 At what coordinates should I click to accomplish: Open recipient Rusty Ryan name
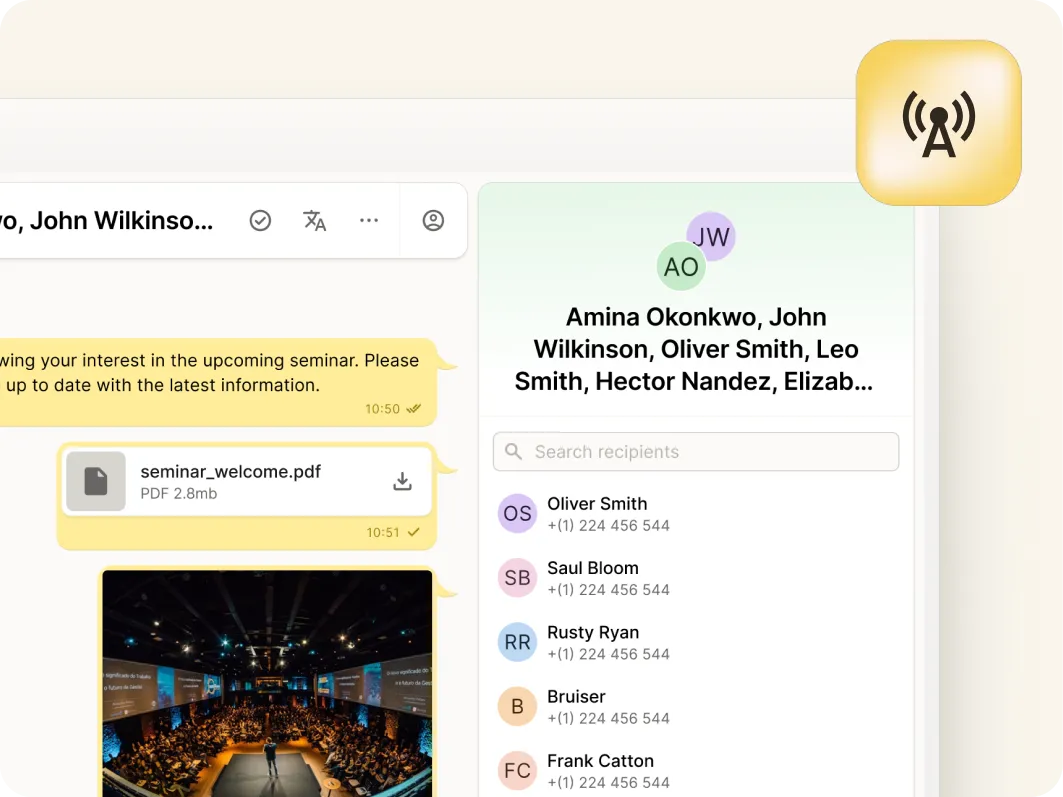[x=593, y=632]
